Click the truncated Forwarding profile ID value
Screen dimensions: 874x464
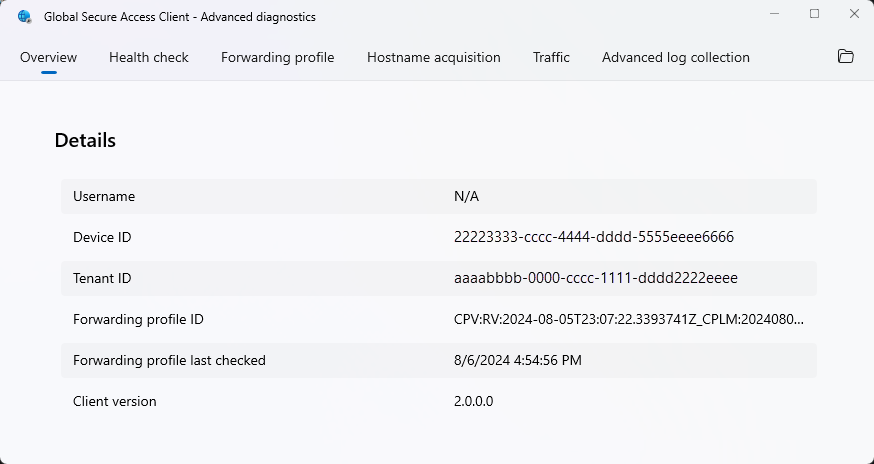(x=628, y=319)
